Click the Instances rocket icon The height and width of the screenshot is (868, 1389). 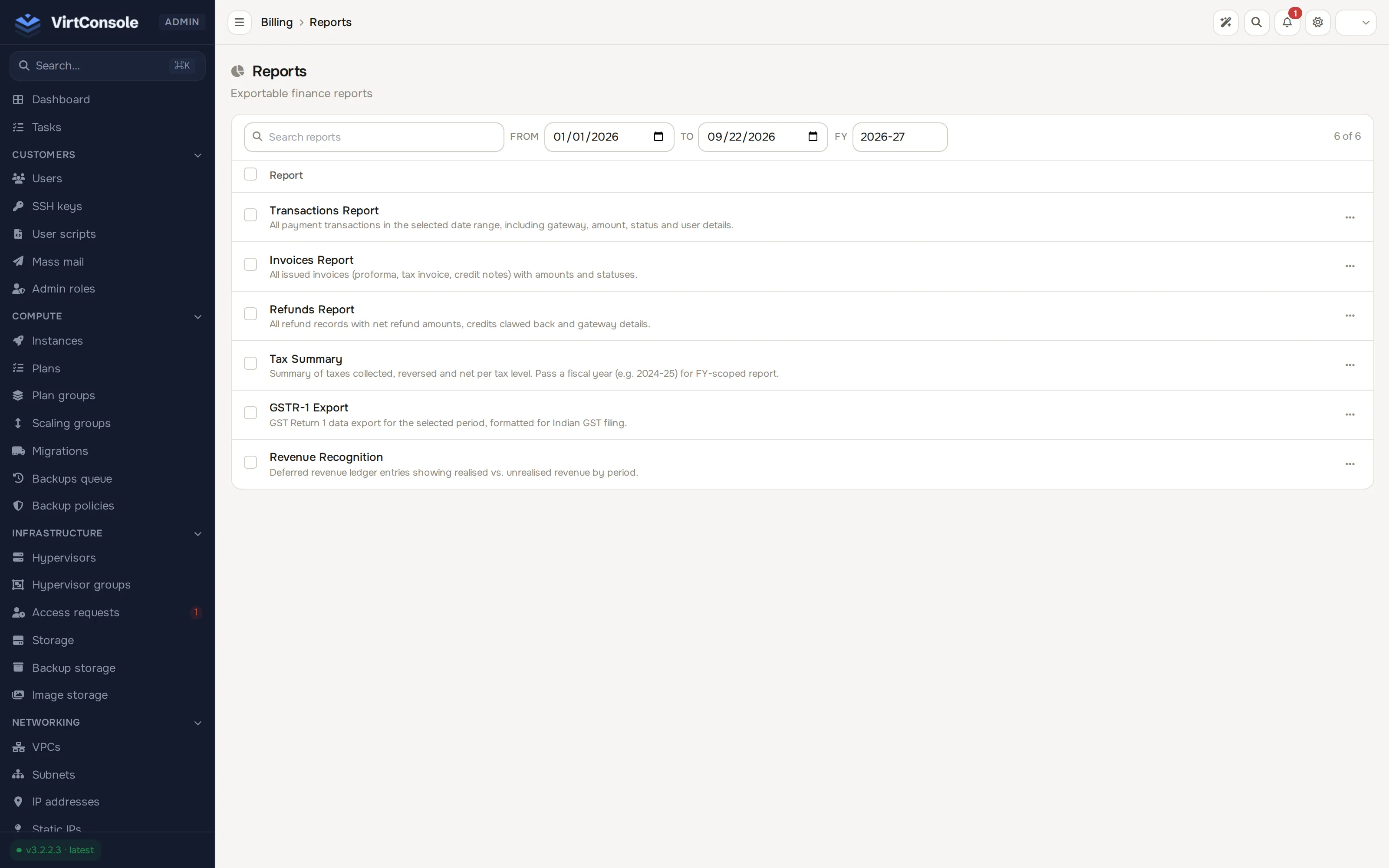[x=18, y=340]
